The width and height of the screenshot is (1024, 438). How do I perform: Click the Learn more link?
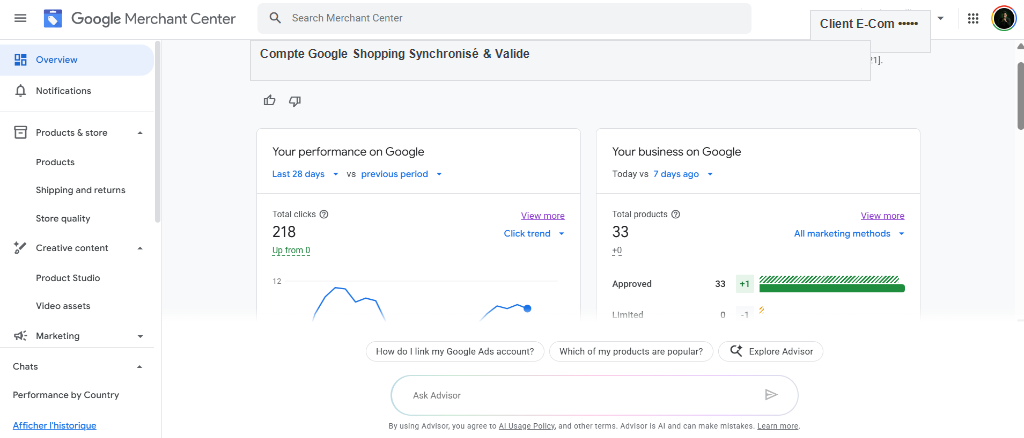pyautogui.click(x=778, y=426)
